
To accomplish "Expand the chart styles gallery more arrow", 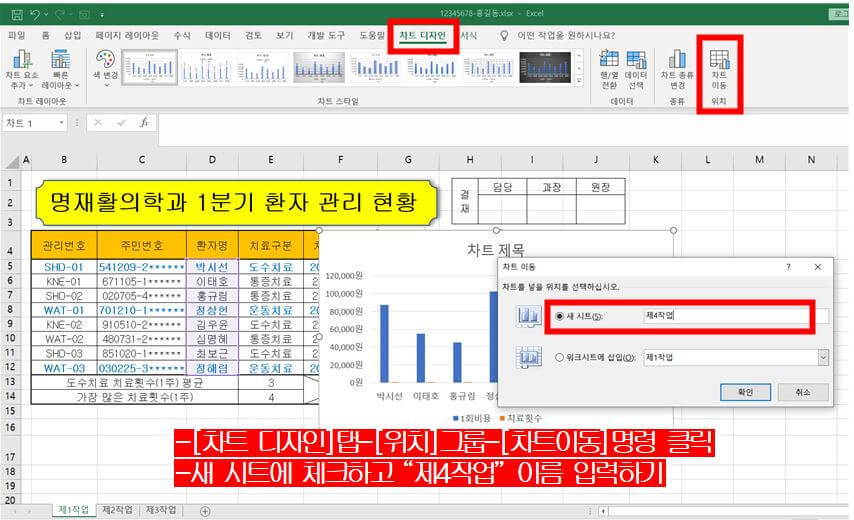I will click(578, 80).
